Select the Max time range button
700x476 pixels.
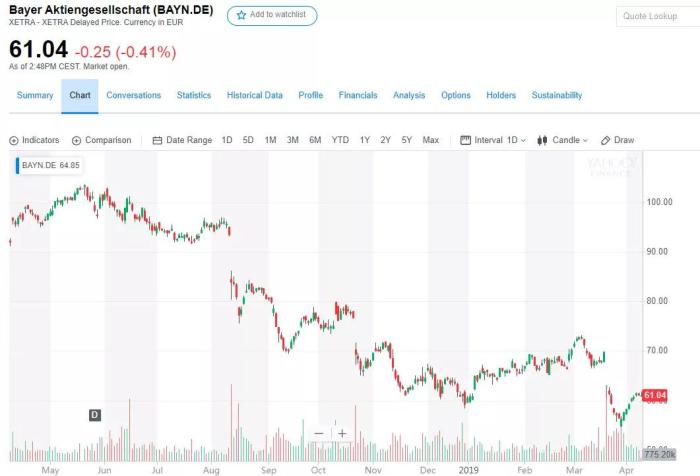[431, 140]
